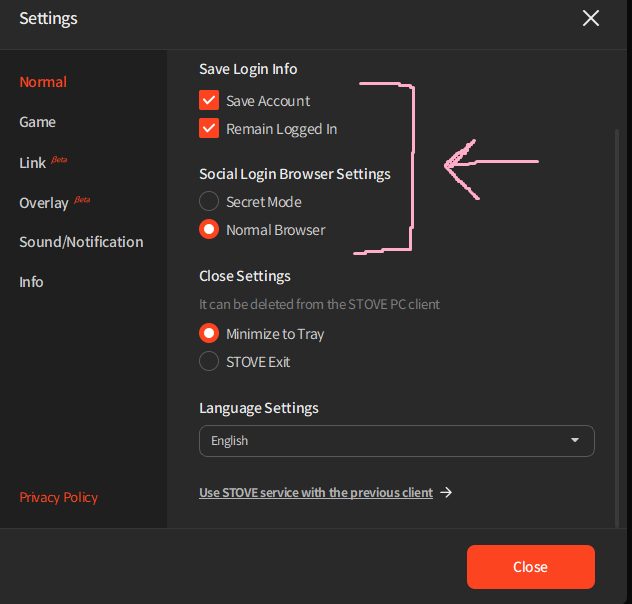Click the orange Close button
632x604 pixels.
[x=530, y=567]
